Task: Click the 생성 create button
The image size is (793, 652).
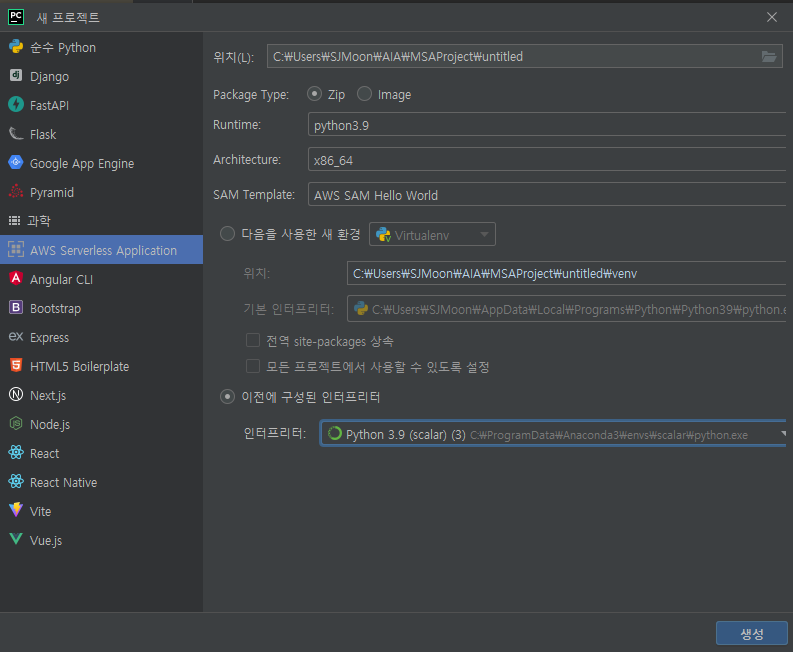Action: click(x=752, y=633)
